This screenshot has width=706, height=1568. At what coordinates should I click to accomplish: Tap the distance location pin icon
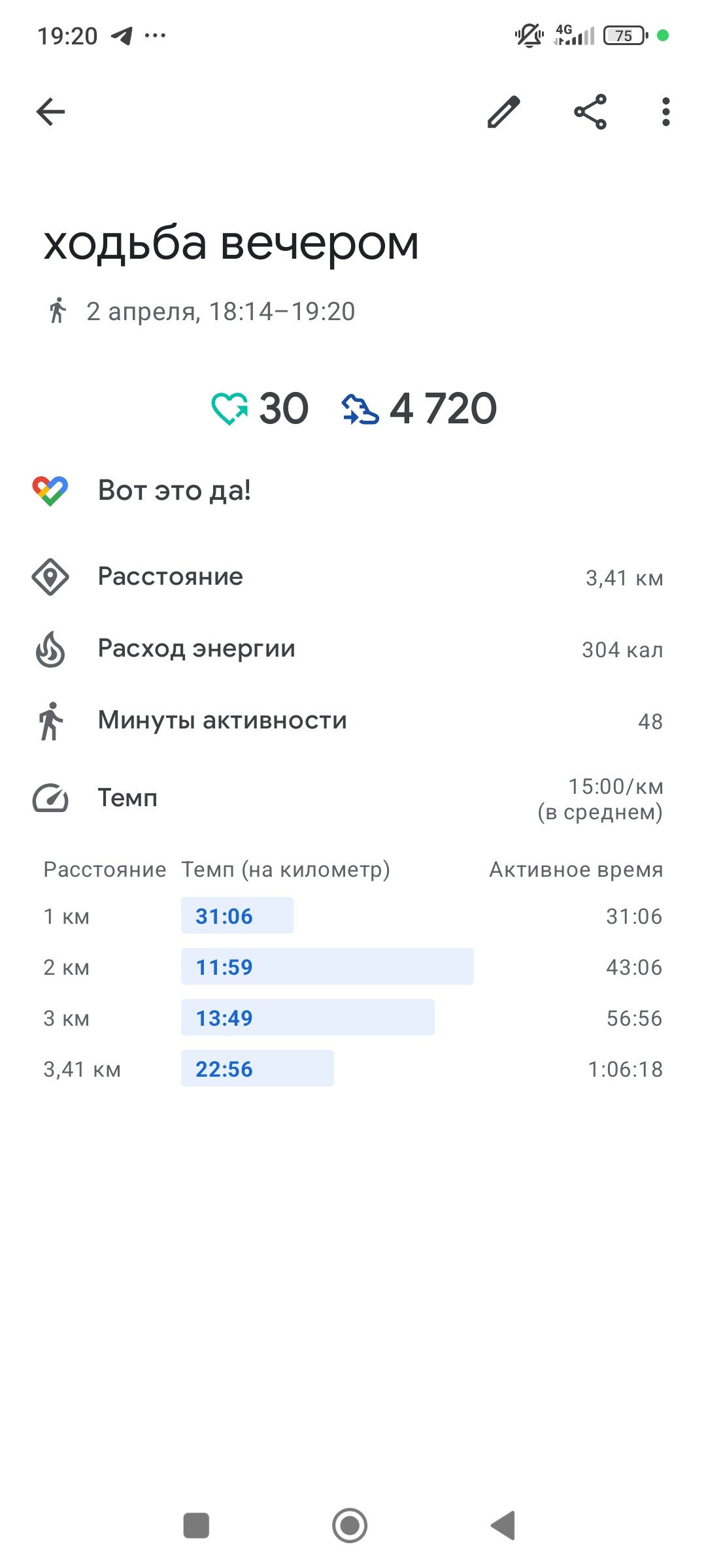point(50,577)
